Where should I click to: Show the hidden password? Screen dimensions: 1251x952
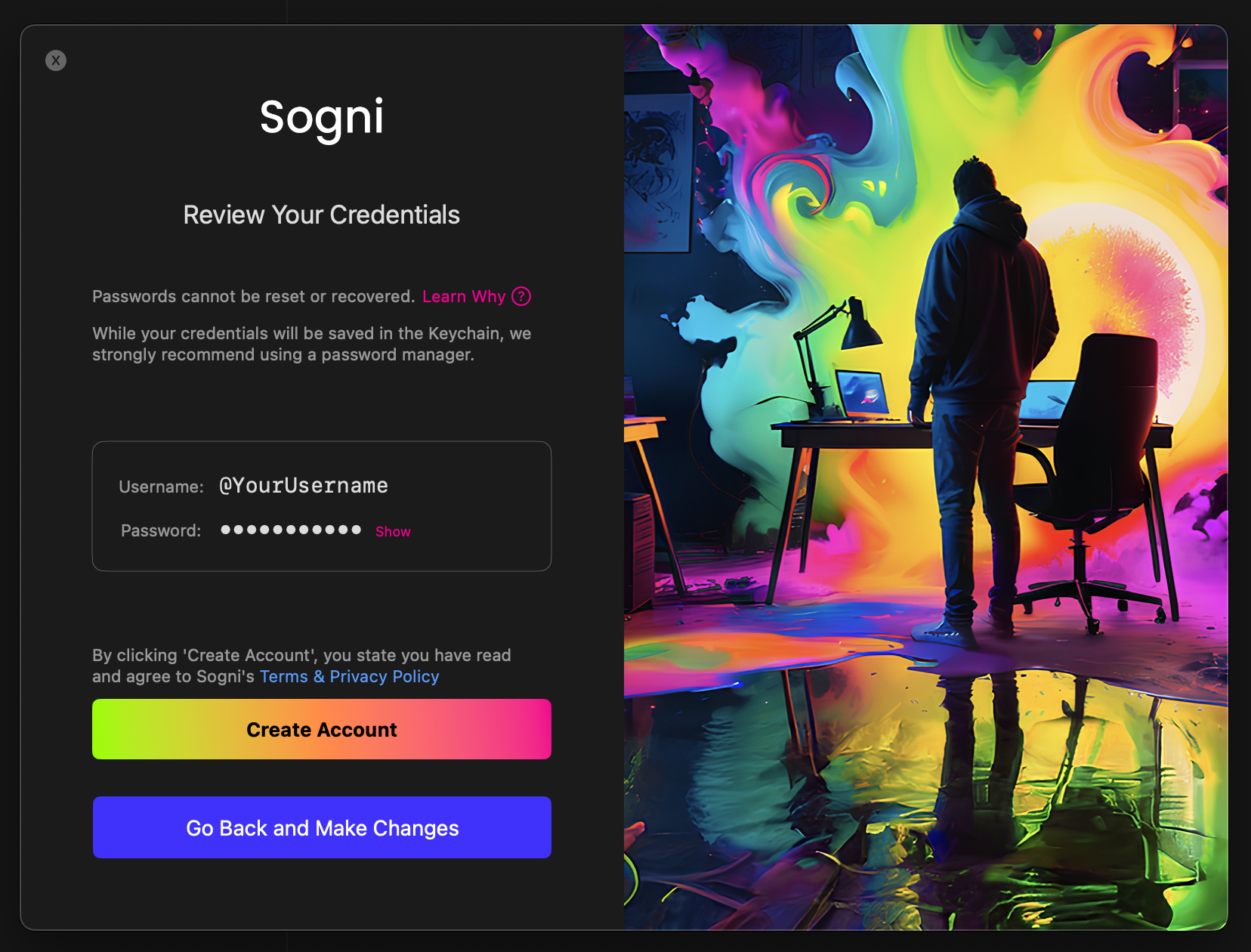pyautogui.click(x=393, y=531)
